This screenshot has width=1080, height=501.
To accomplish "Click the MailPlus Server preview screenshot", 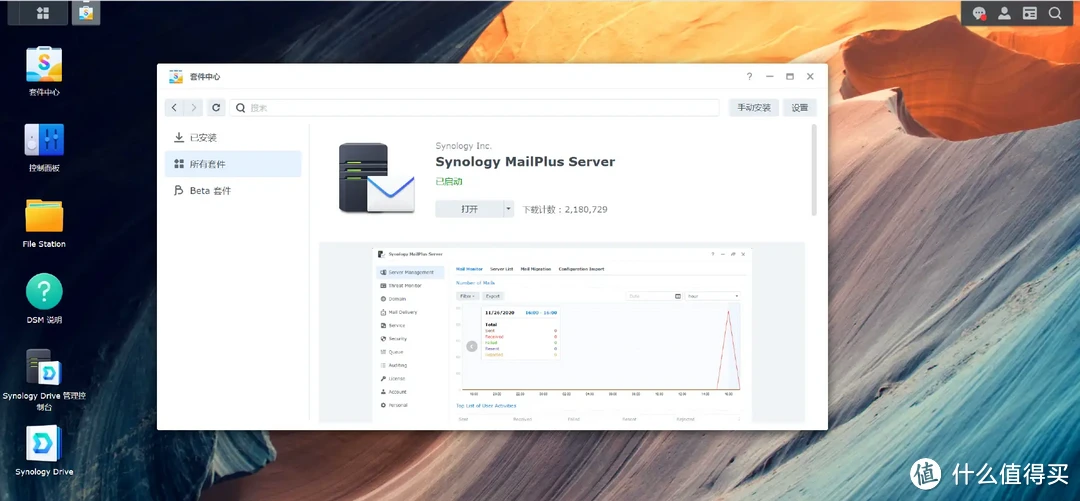I will 562,335.
